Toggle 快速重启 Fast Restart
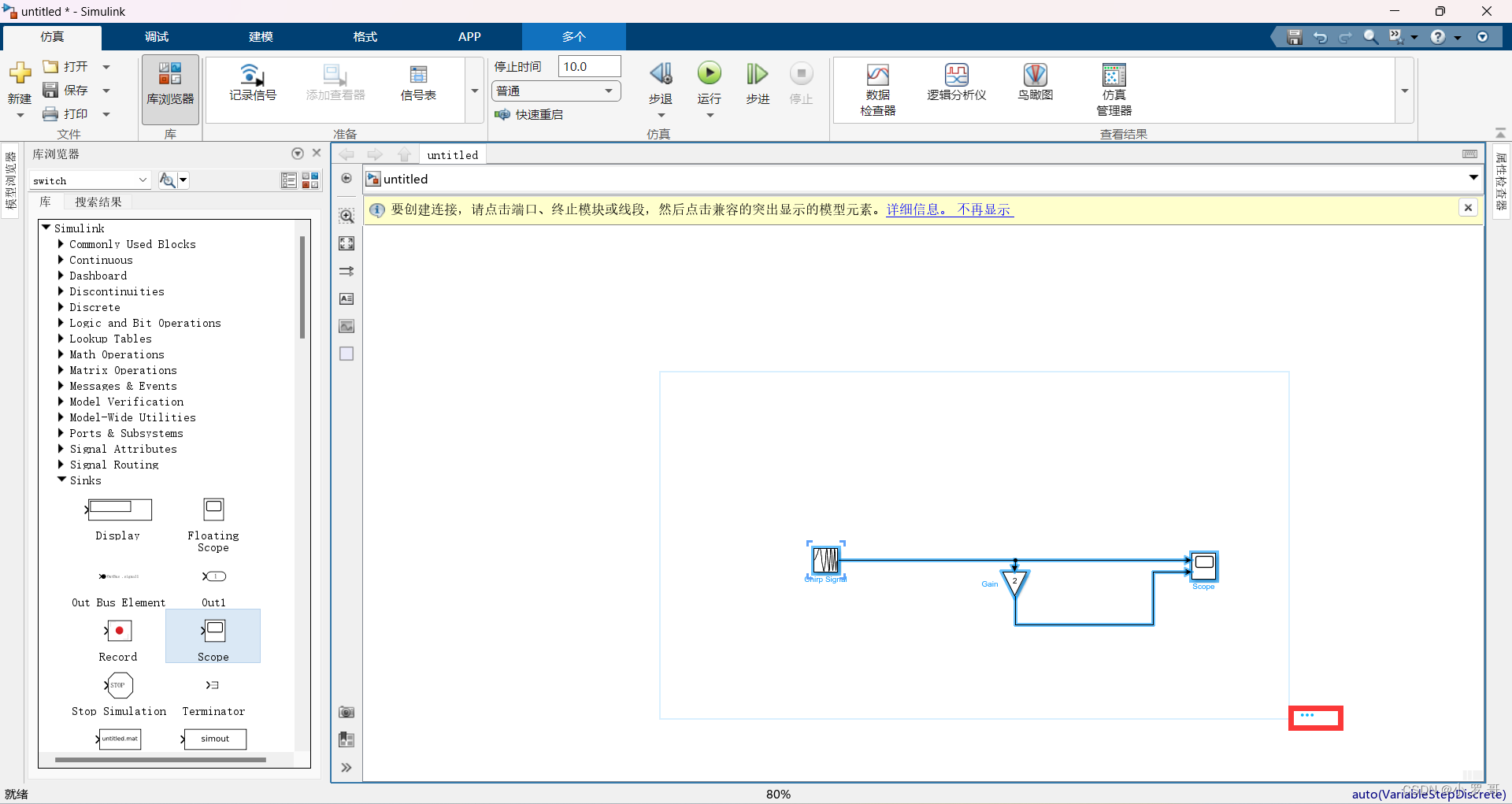The height and width of the screenshot is (804, 1512). (x=529, y=115)
